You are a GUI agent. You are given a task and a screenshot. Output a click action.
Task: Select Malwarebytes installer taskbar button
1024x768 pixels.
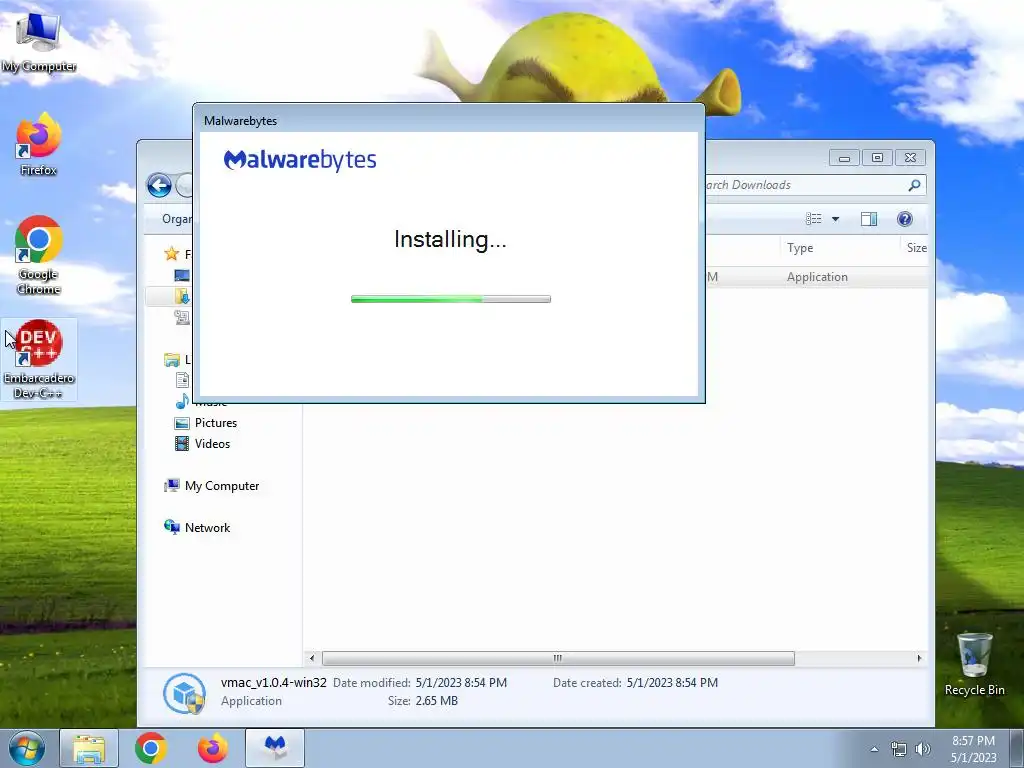tap(275, 748)
